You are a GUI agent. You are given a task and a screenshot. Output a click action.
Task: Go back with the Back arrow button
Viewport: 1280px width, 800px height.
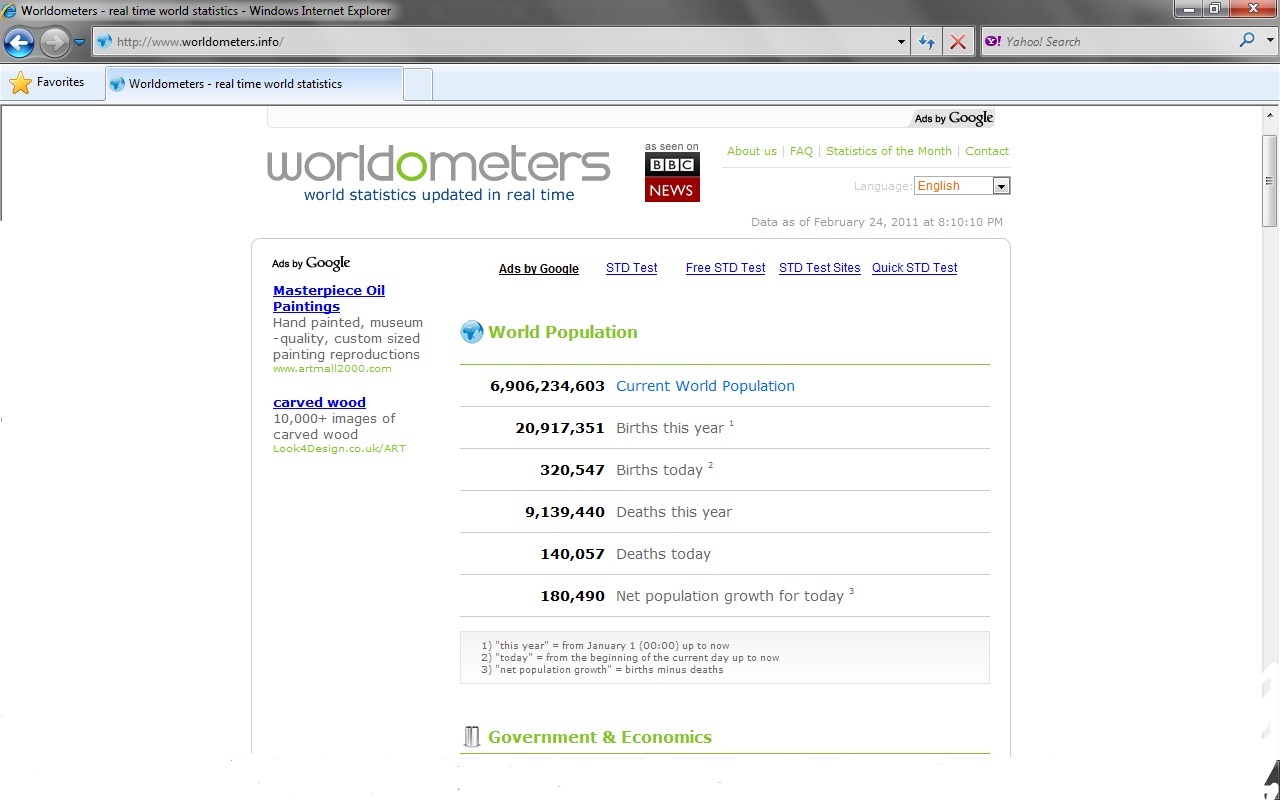tap(20, 42)
